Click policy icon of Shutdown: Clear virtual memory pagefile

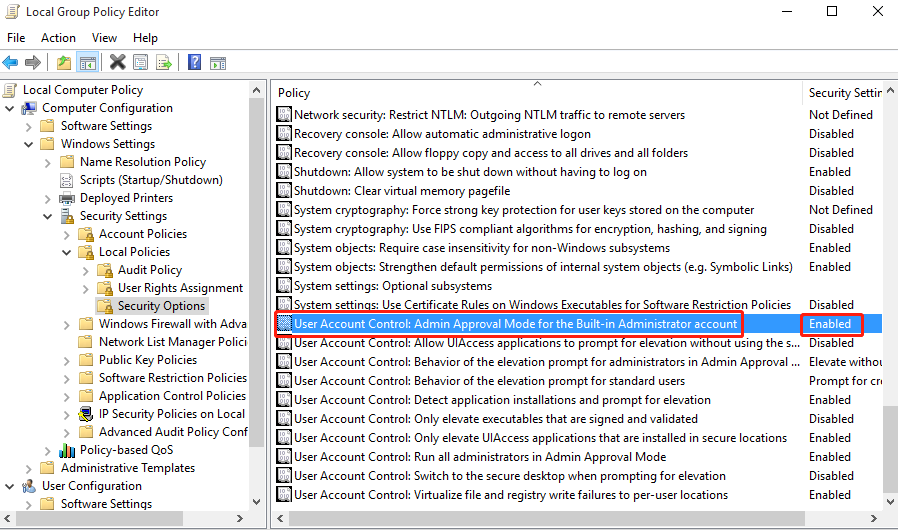[x=283, y=190]
